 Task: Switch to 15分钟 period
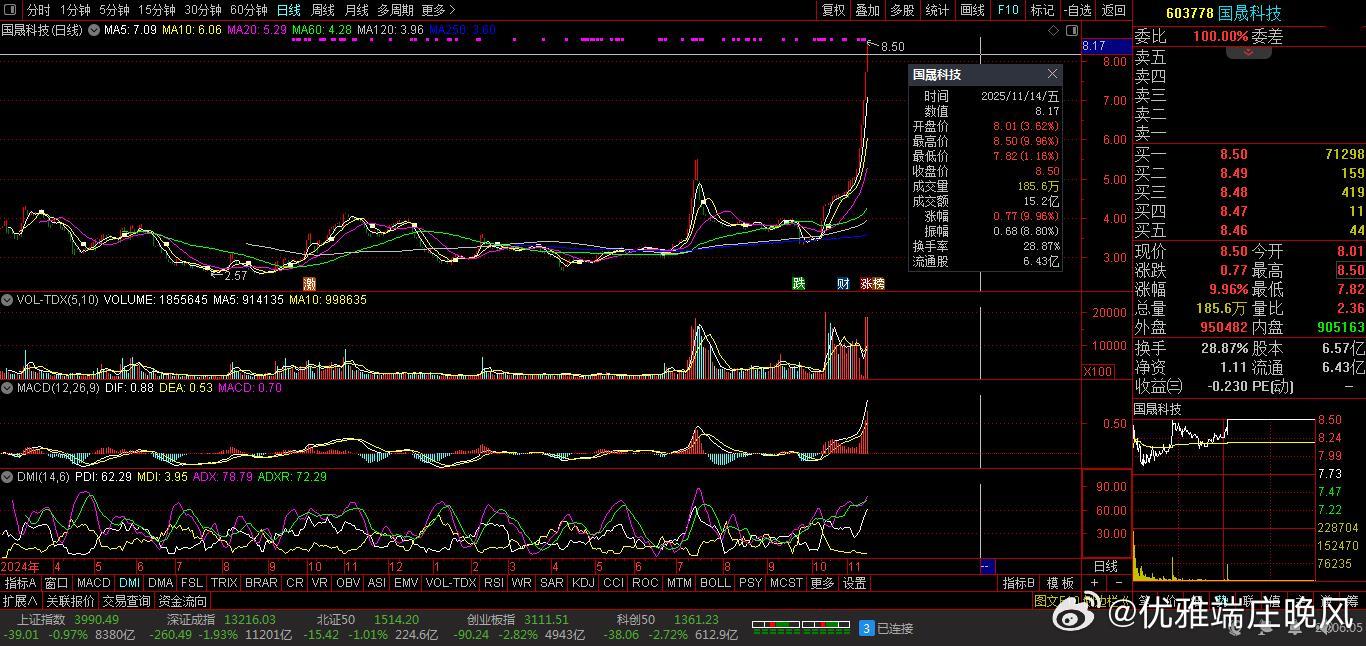point(157,10)
